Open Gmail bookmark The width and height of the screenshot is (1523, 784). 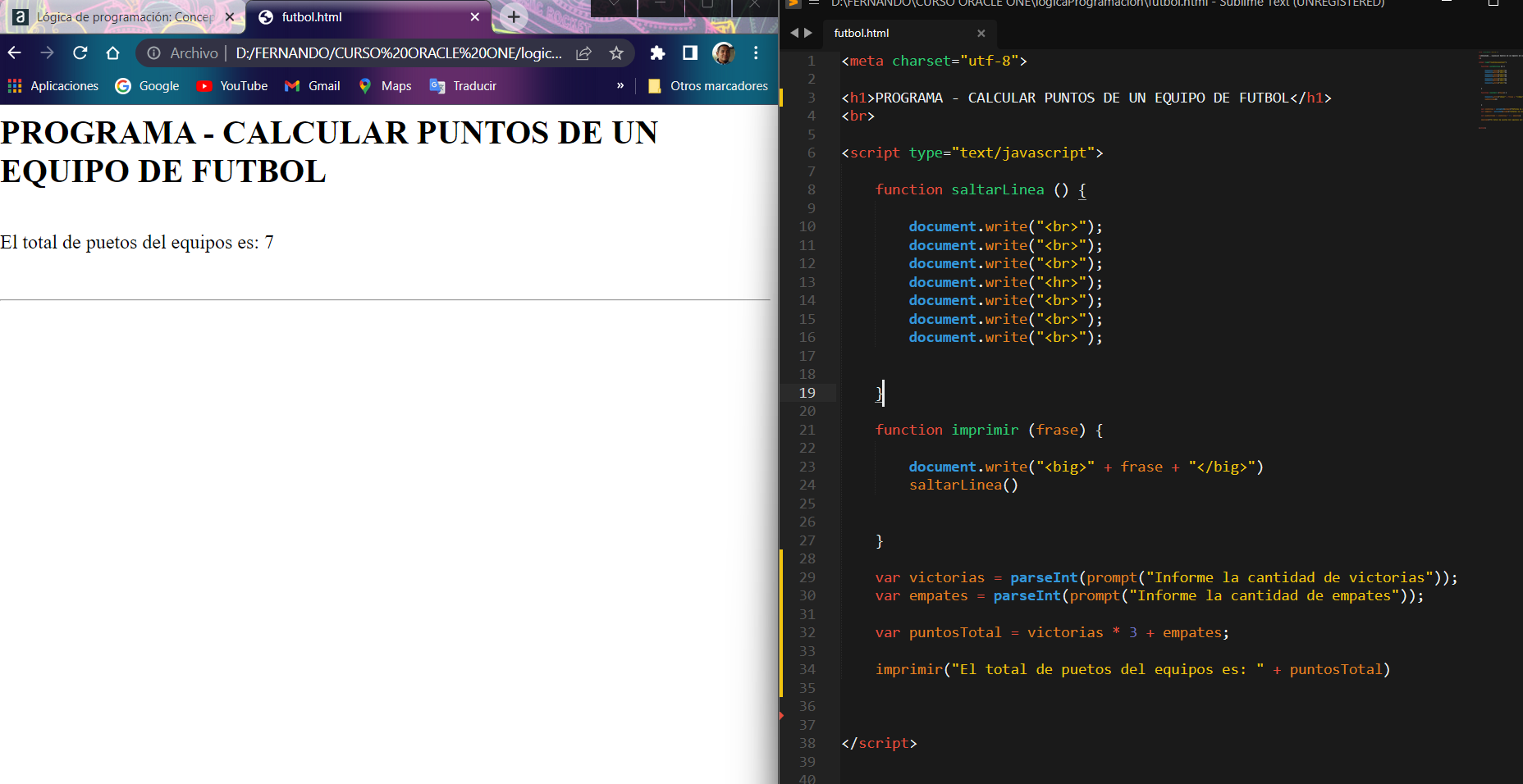[313, 86]
